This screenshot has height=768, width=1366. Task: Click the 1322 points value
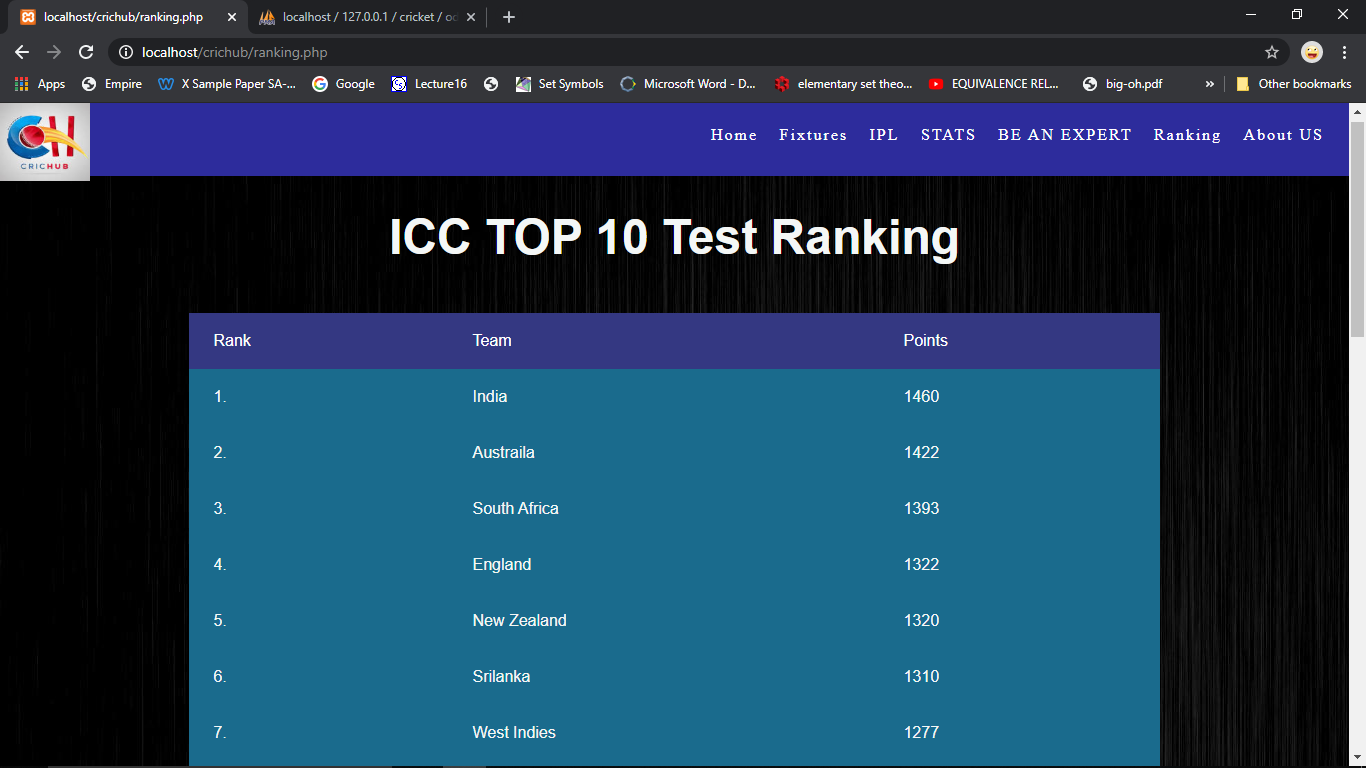click(922, 565)
